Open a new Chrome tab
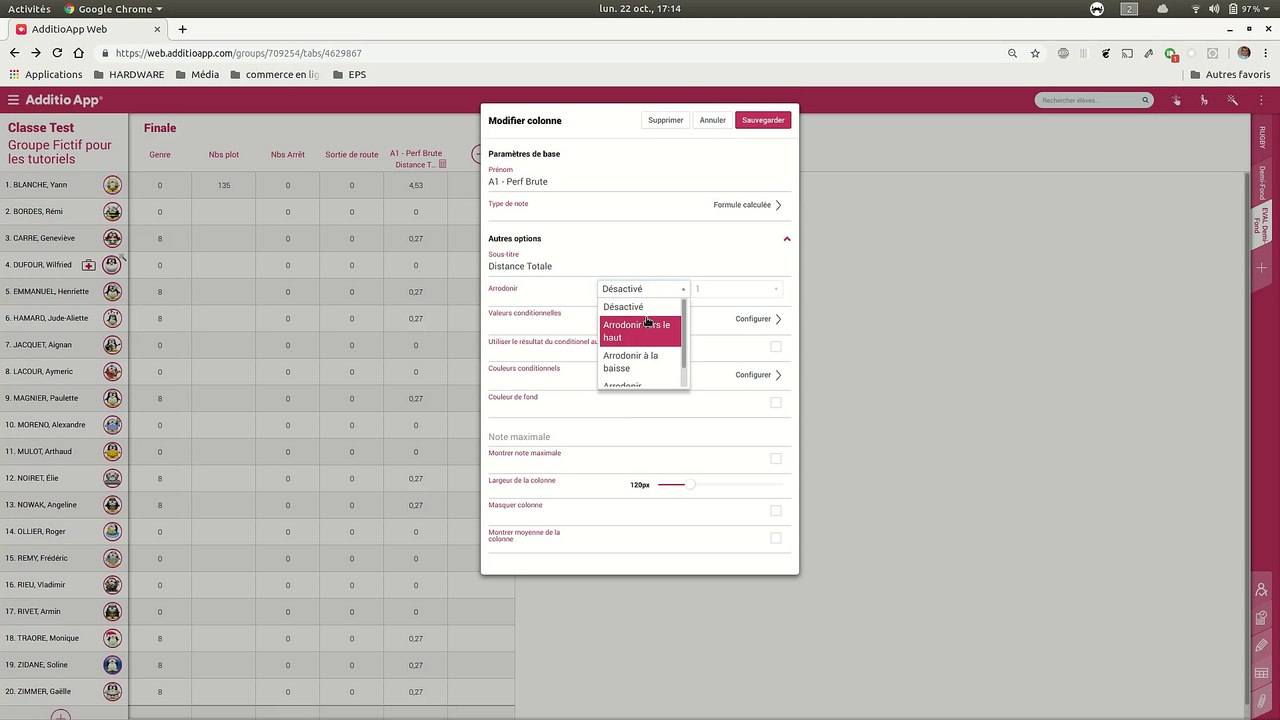The height and width of the screenshot is (720, 1280). click(182, 29)
